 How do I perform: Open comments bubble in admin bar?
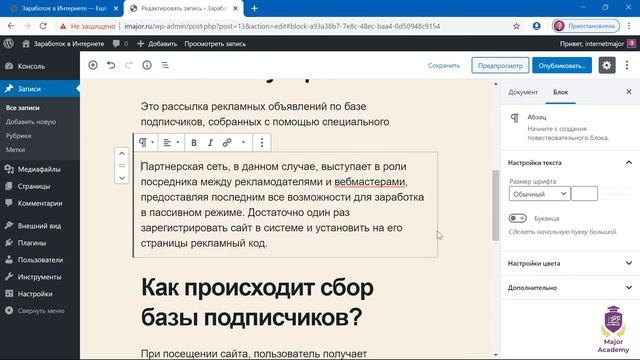120,44
